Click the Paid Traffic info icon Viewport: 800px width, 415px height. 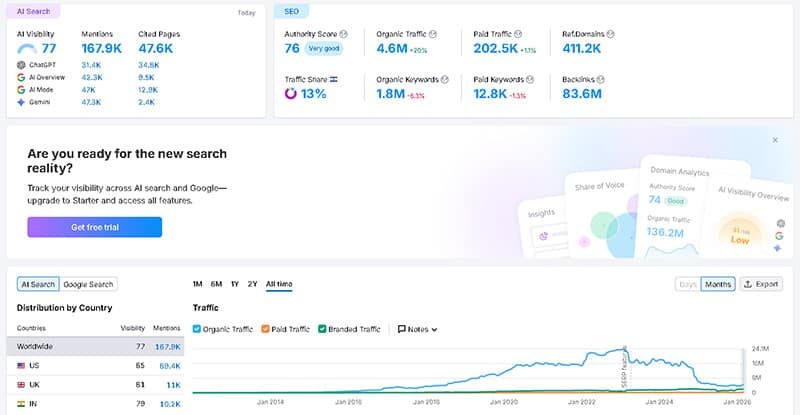click(x=518, y=34)
